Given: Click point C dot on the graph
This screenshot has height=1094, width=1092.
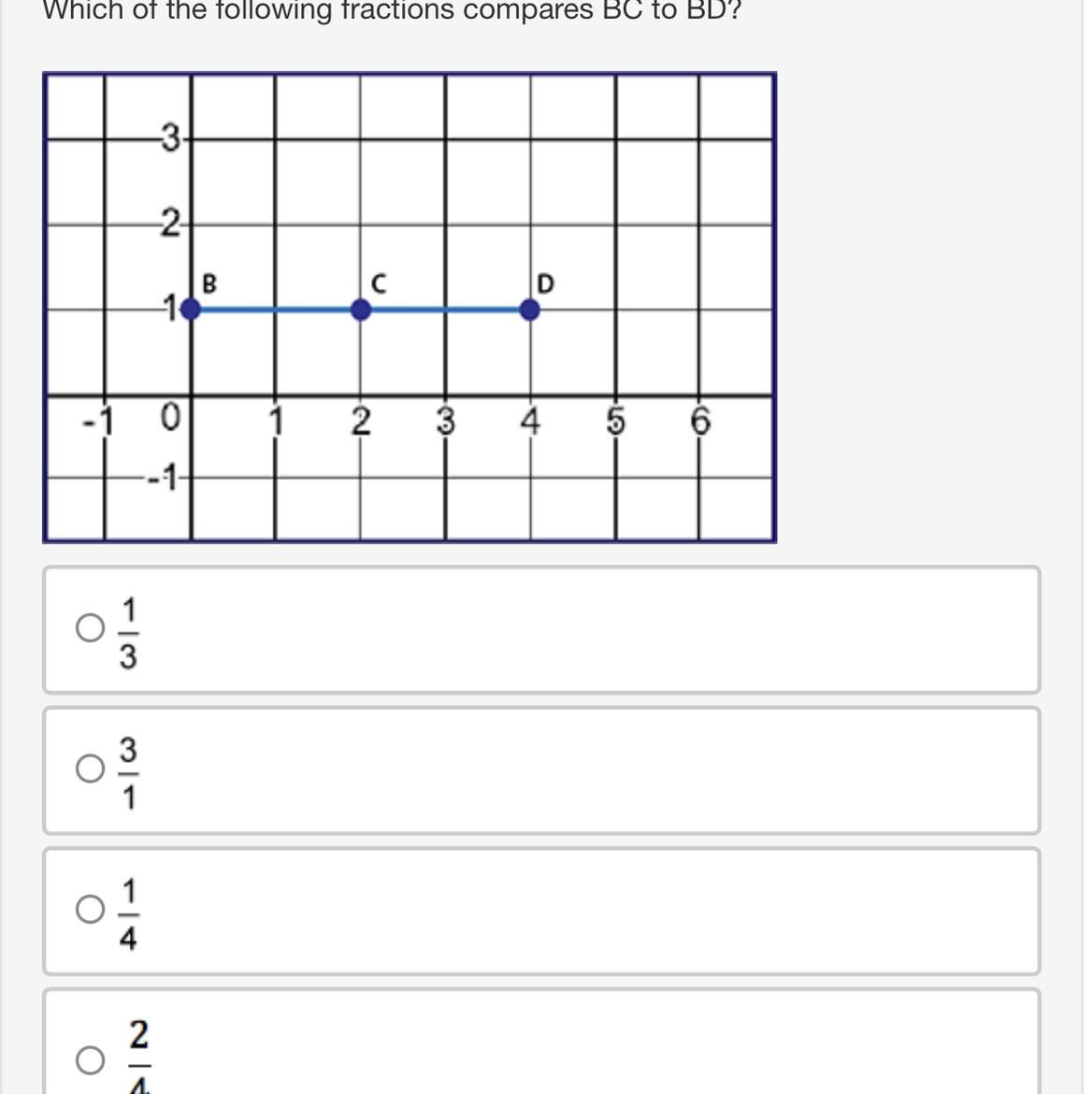Looking at the screenshot, I should 361,309.
